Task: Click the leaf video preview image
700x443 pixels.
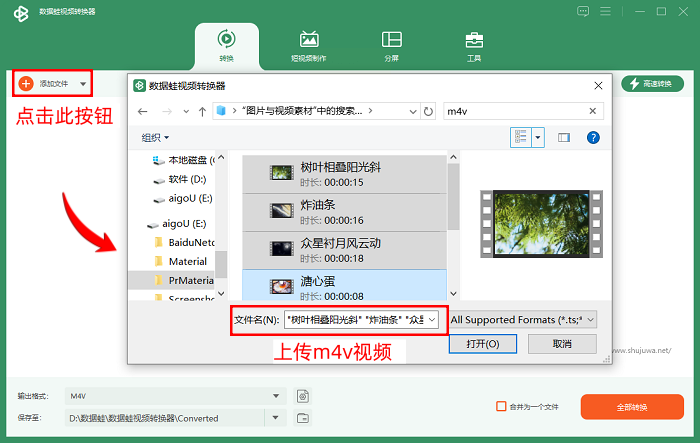Action: click(x=542, y=224)
